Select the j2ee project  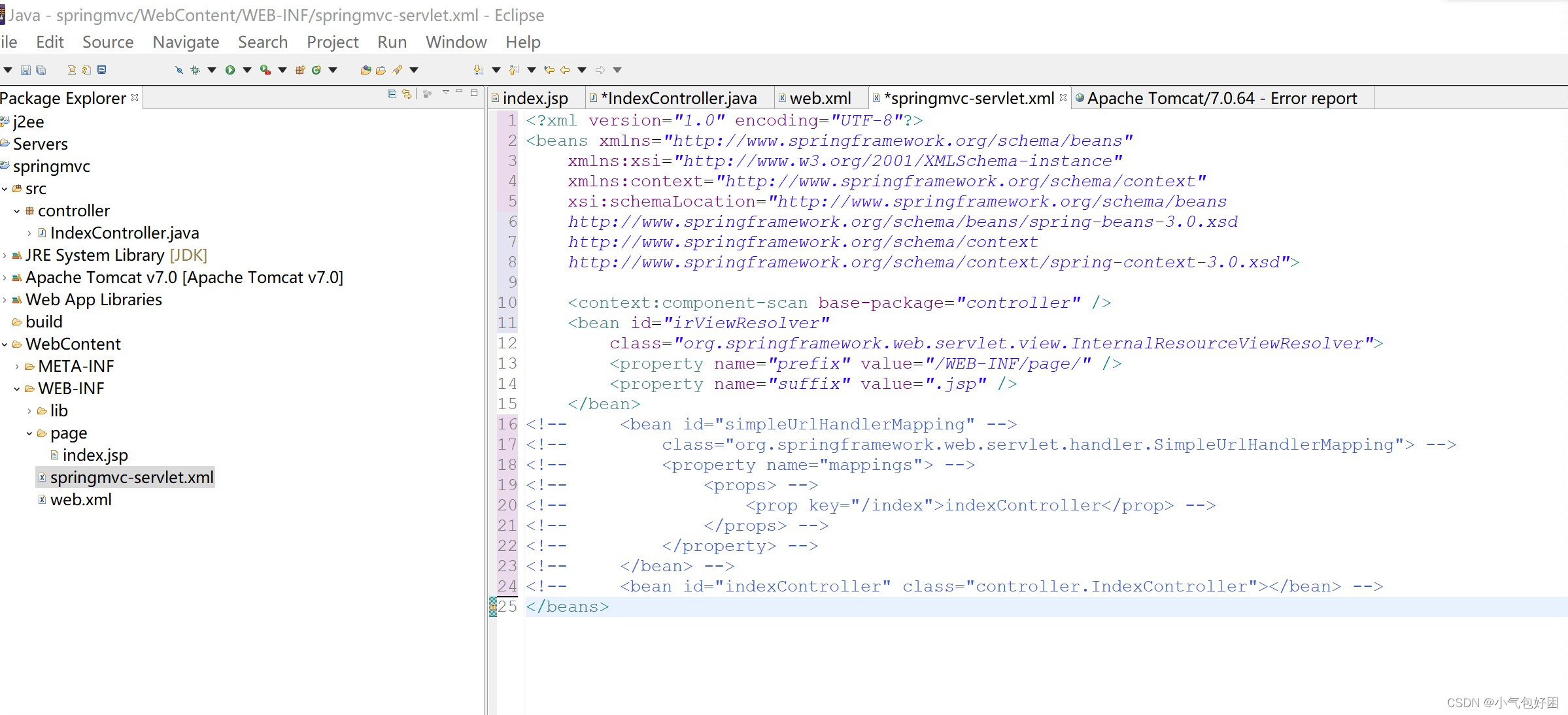[28, 122]
